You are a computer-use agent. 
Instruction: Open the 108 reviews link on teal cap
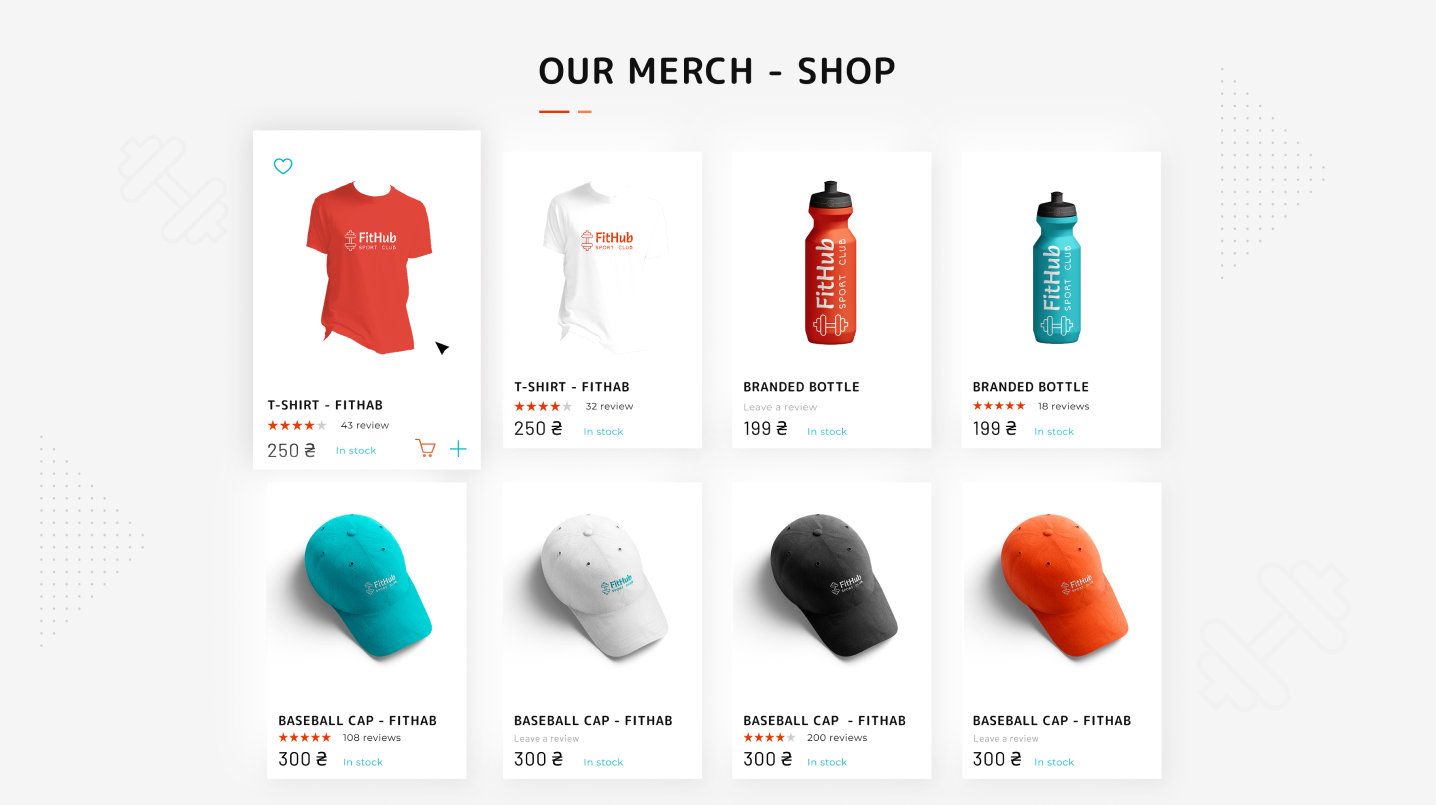[372, 738]
